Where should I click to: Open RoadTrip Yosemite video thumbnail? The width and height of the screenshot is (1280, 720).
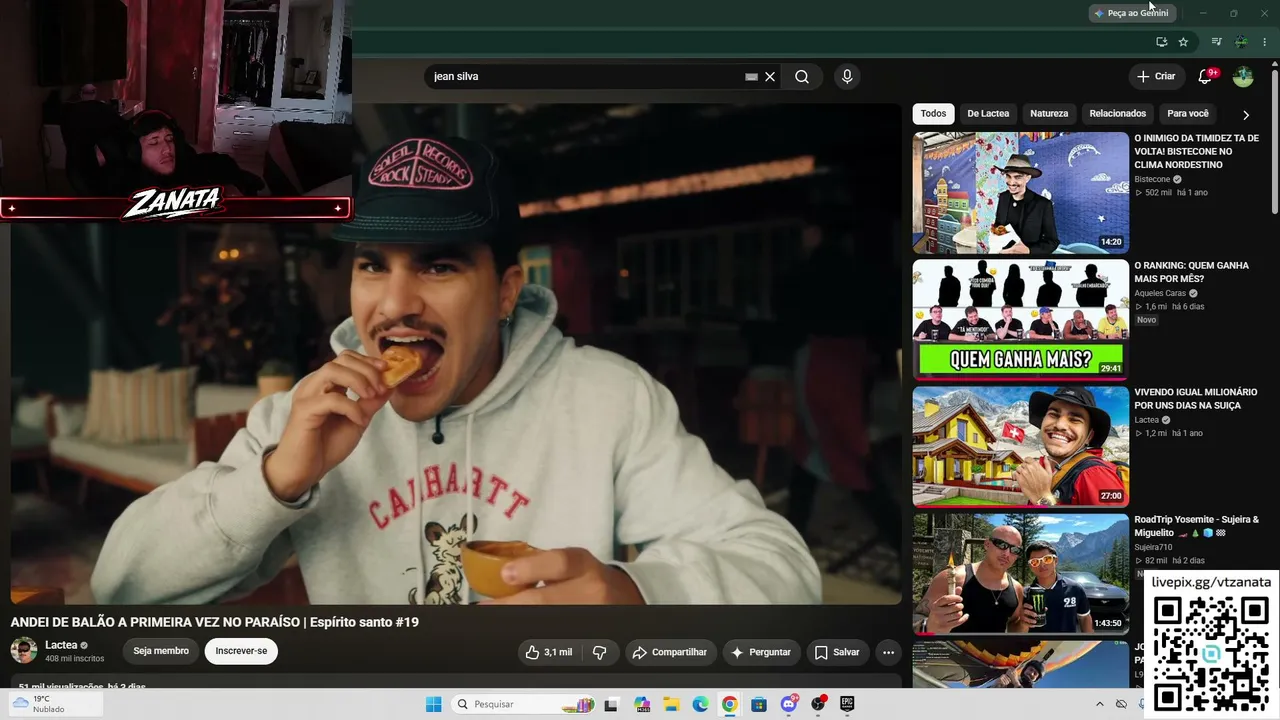(1020, 574)
